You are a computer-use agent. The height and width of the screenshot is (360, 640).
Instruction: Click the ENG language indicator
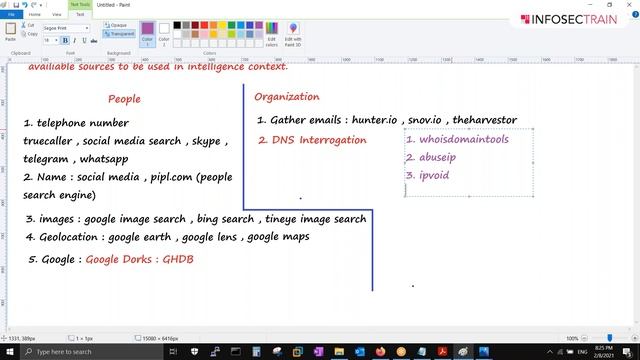coord(582,351)
